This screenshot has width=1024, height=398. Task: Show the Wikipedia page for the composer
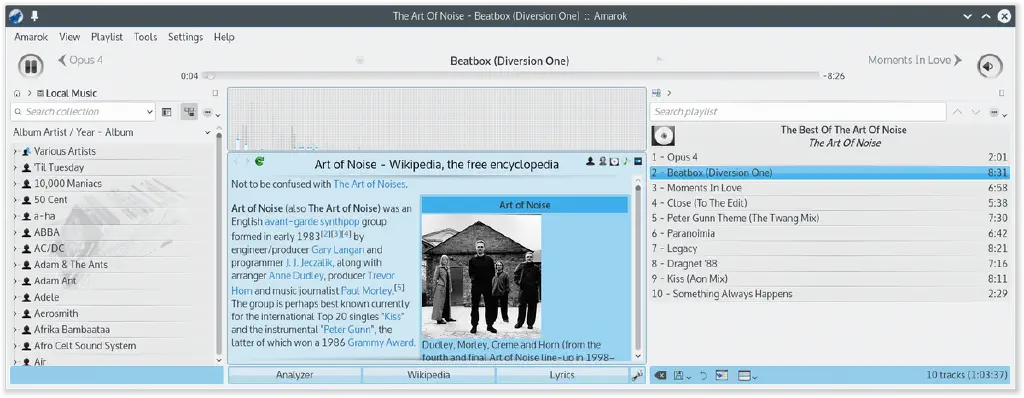[x=602, y=161]
